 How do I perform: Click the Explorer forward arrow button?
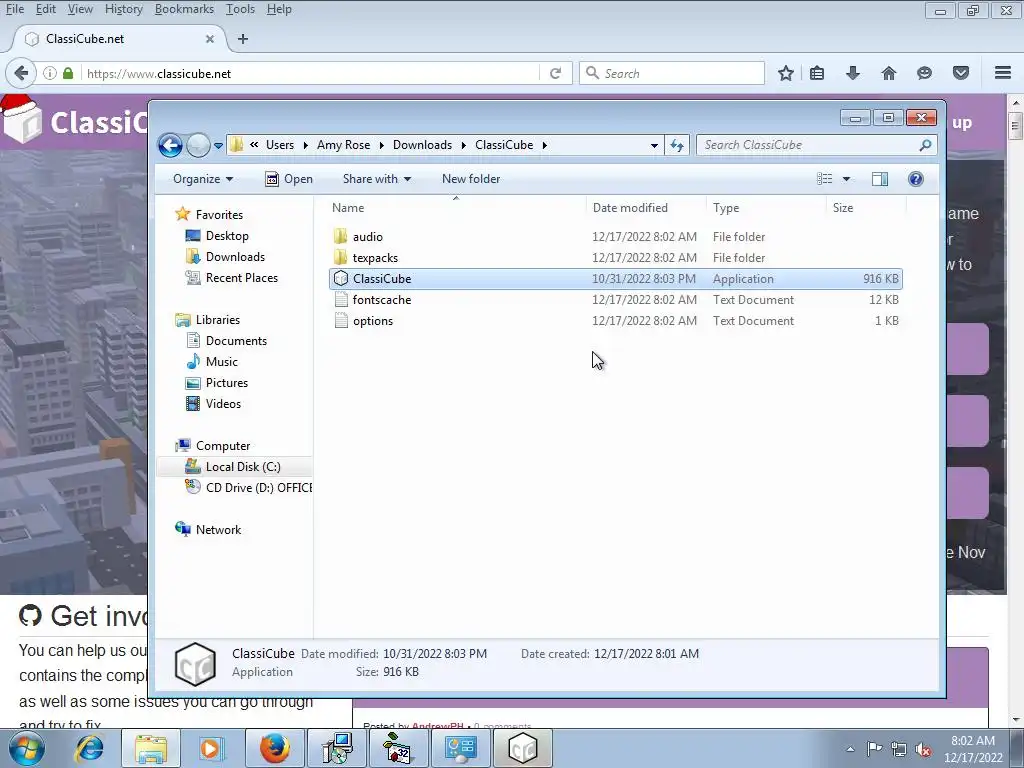click(x=198, y=145)
